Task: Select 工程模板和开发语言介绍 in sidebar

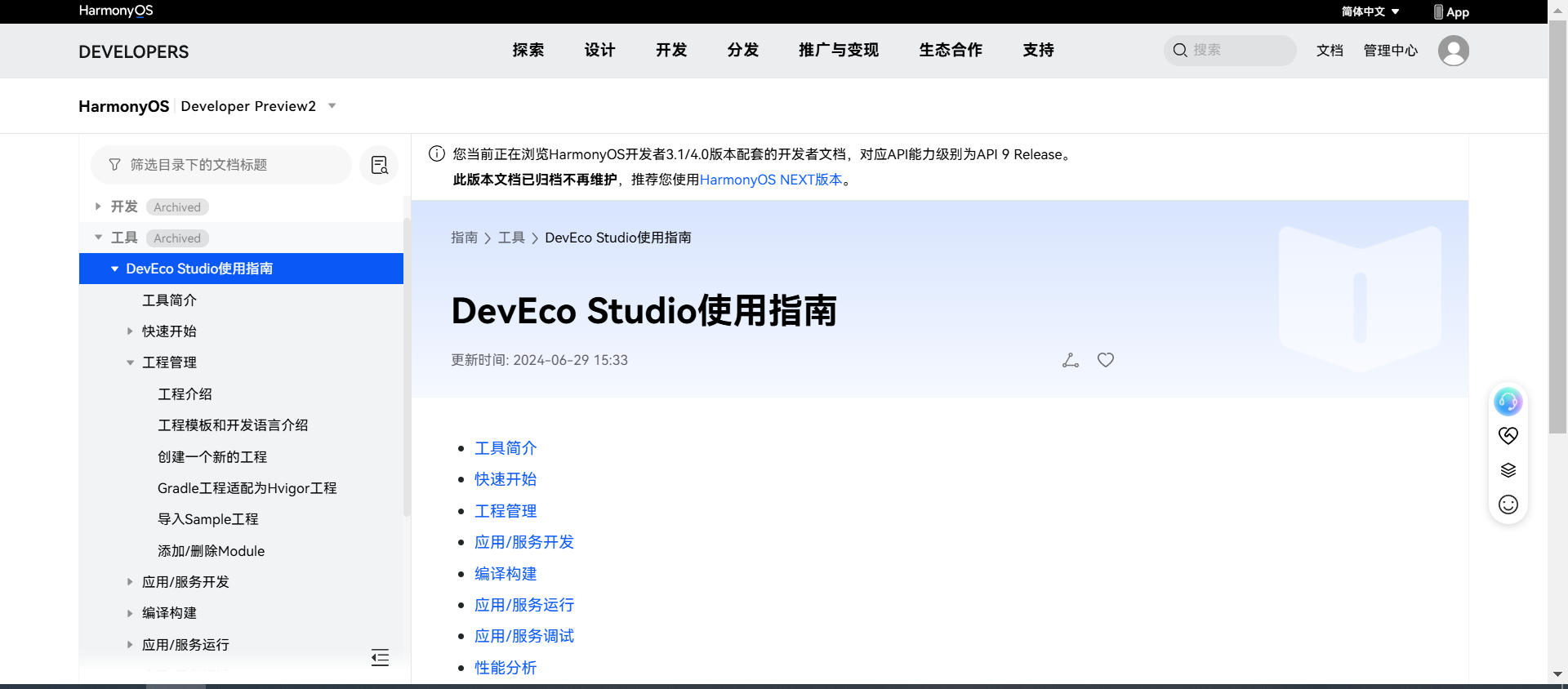Action: click(233, 425)
